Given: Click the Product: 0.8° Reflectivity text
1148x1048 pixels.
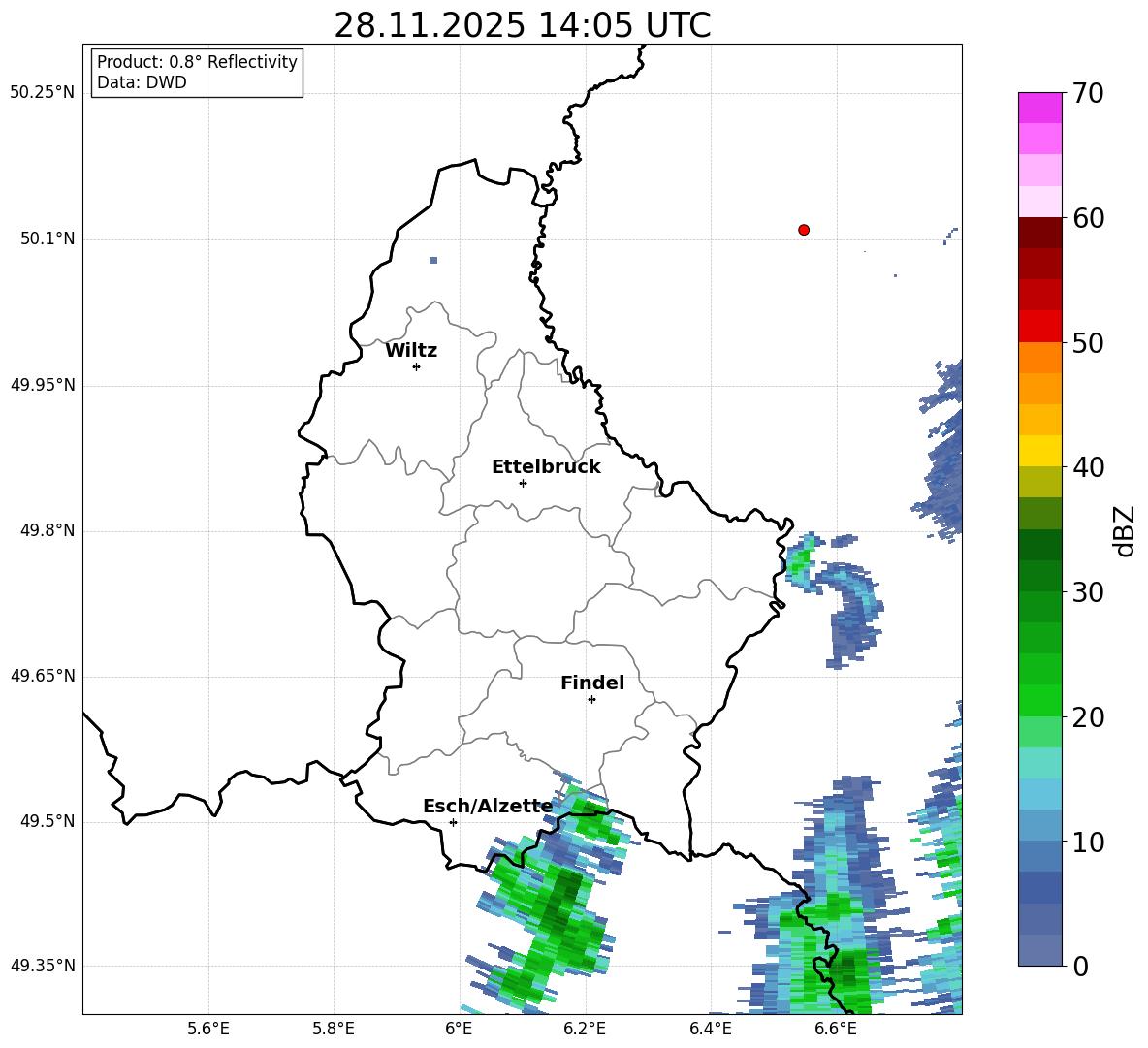Looking at the screenshot, I should [197, 61].
